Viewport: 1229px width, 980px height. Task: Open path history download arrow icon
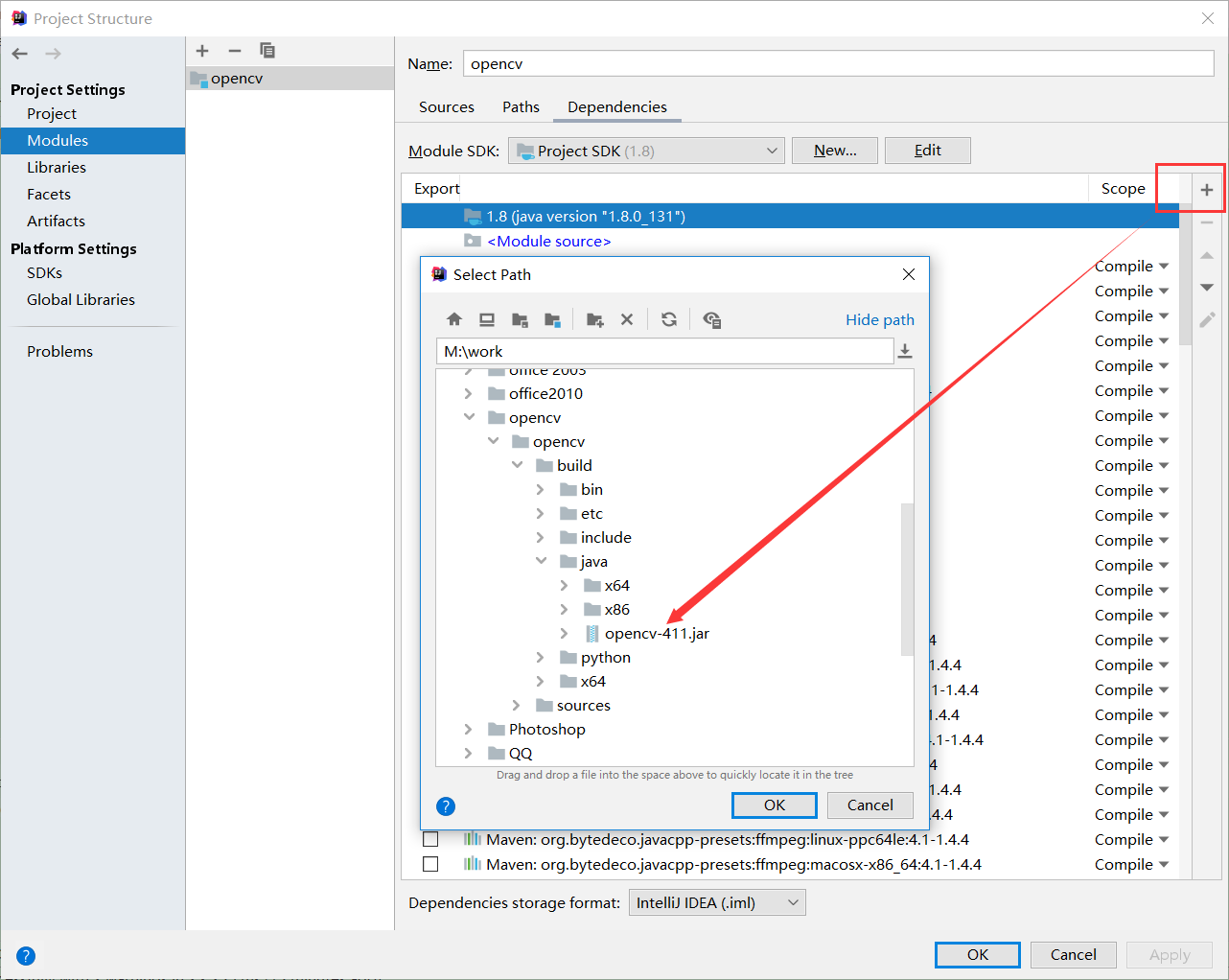coord(904,351)
